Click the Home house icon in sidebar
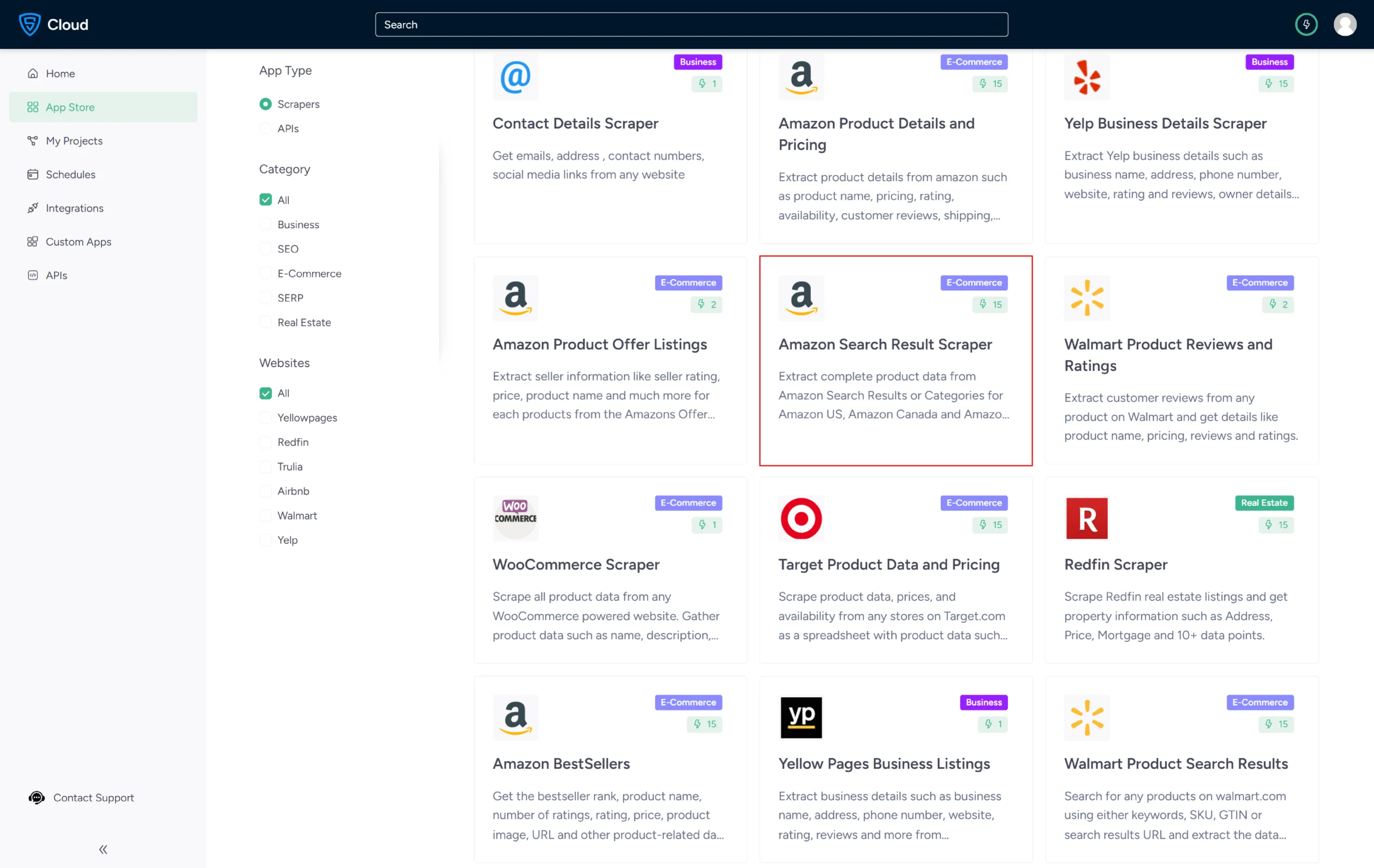1374x868 pixels. [x=33, y=74]
